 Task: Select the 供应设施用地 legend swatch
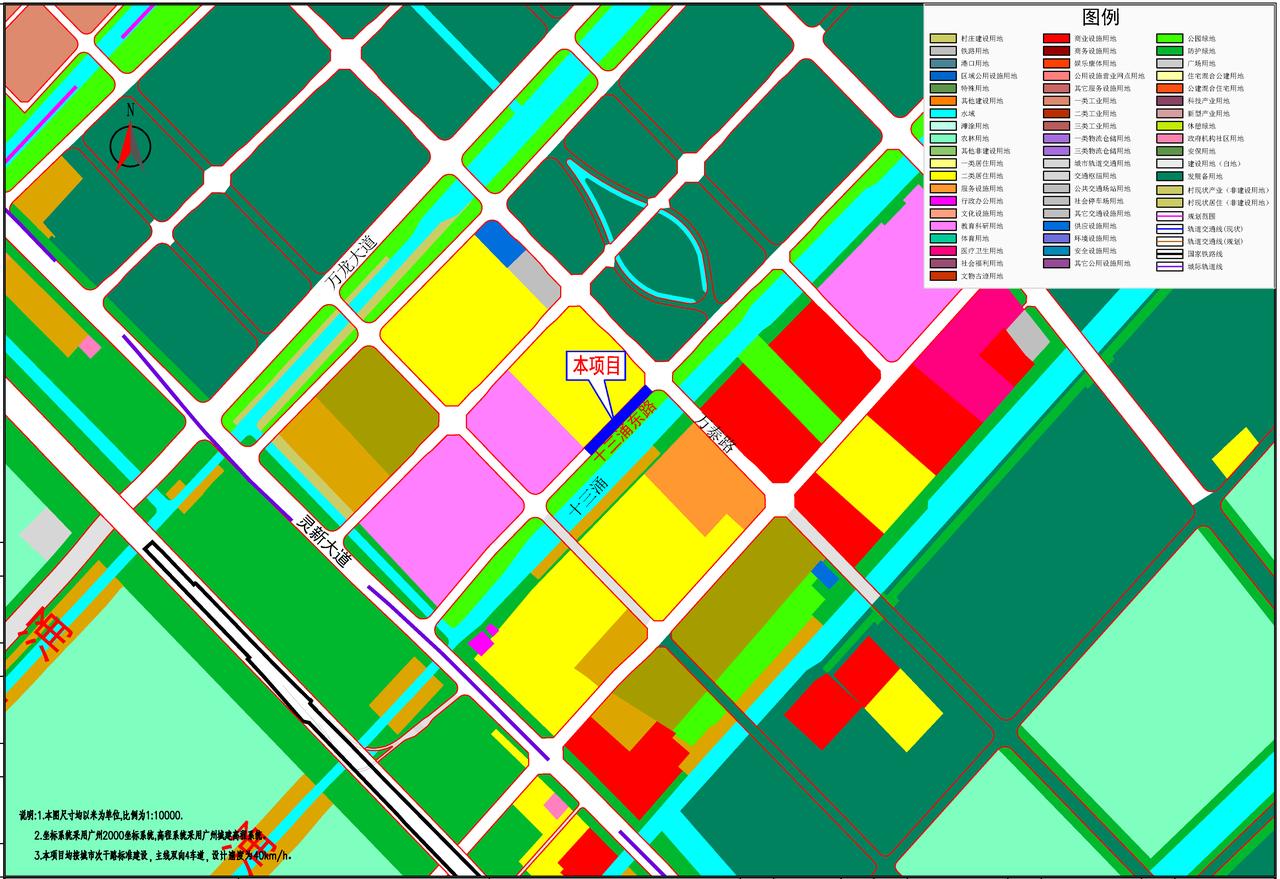1057,226
